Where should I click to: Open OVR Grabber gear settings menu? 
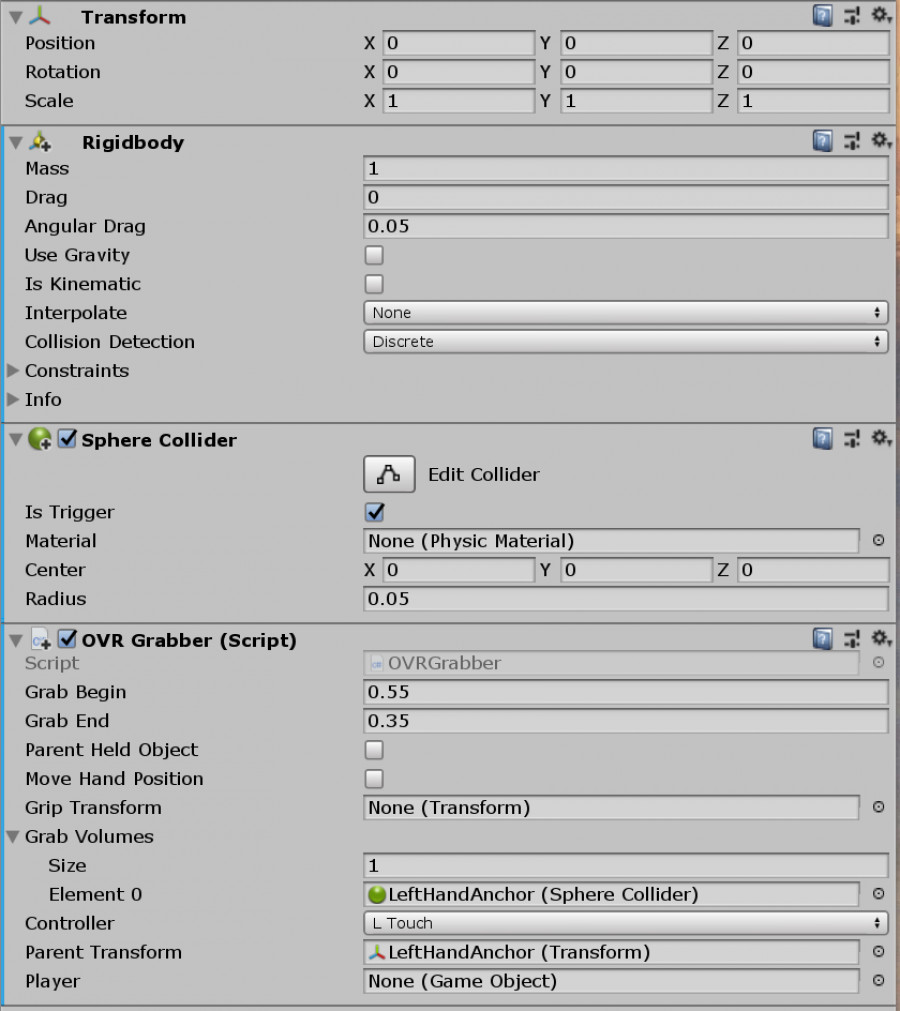click(881, 639)
